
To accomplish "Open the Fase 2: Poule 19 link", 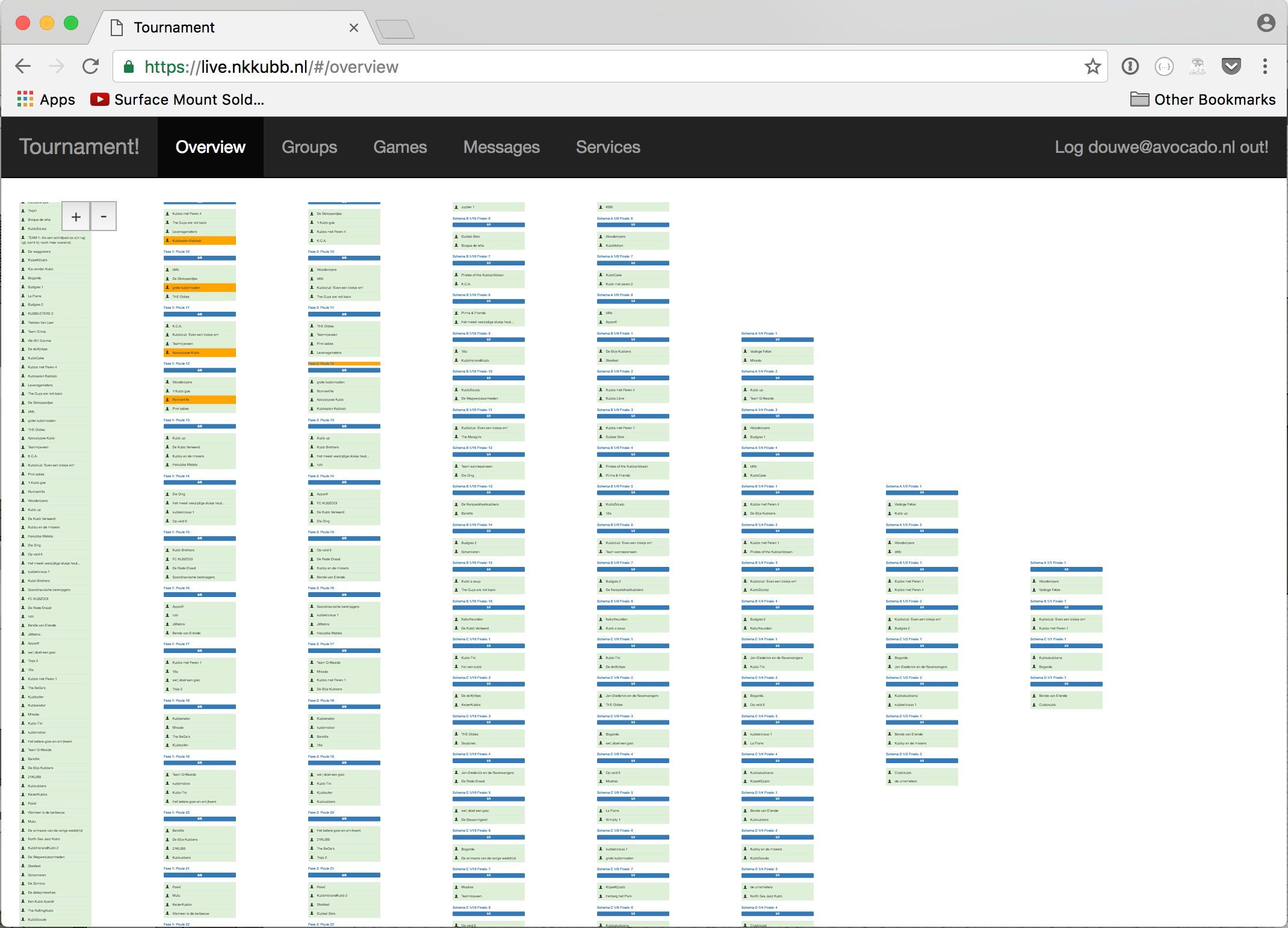I will (x=321, y=756).
